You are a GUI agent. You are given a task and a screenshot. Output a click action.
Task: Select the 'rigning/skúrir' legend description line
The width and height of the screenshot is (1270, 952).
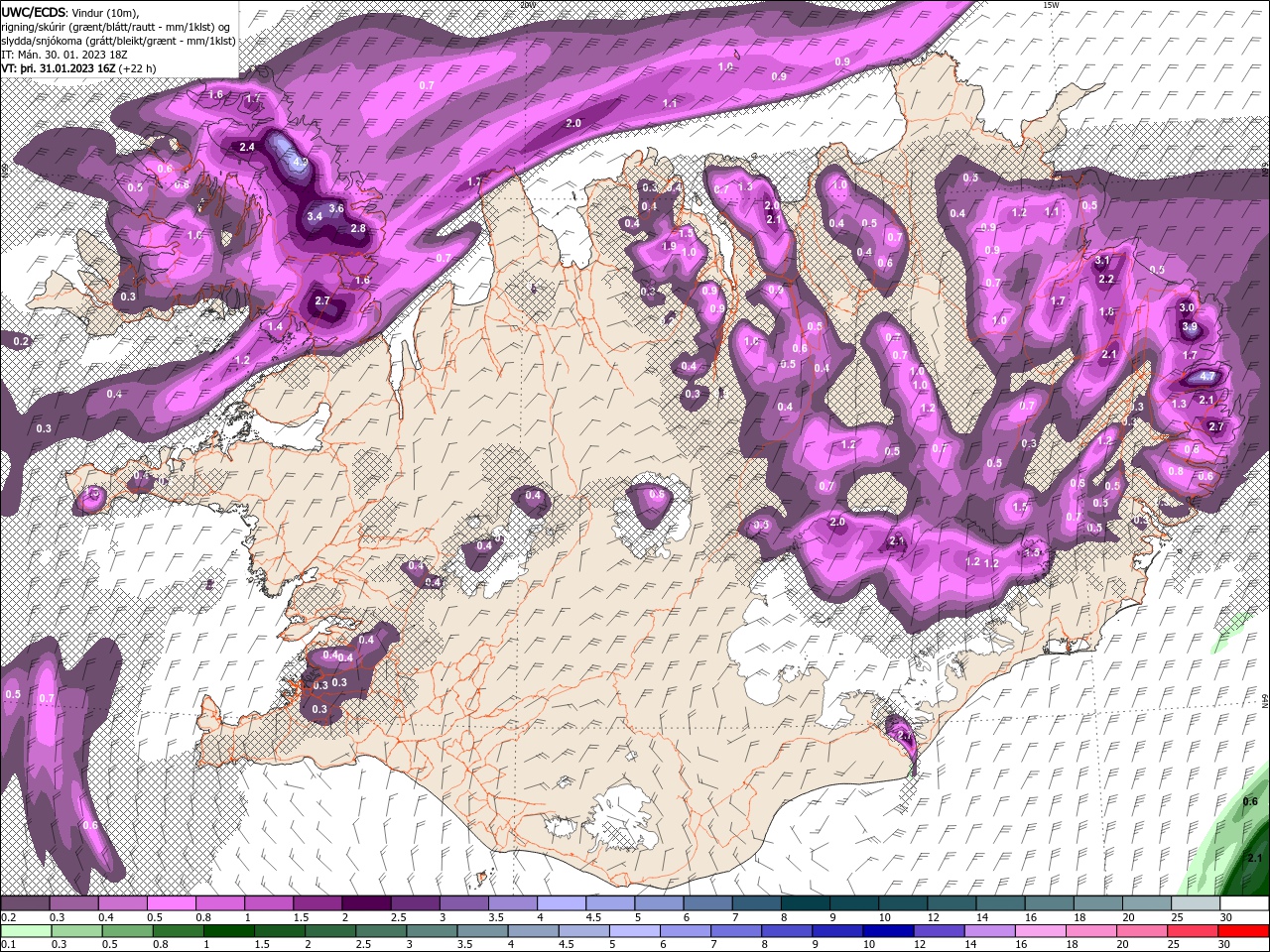point(117,26)
